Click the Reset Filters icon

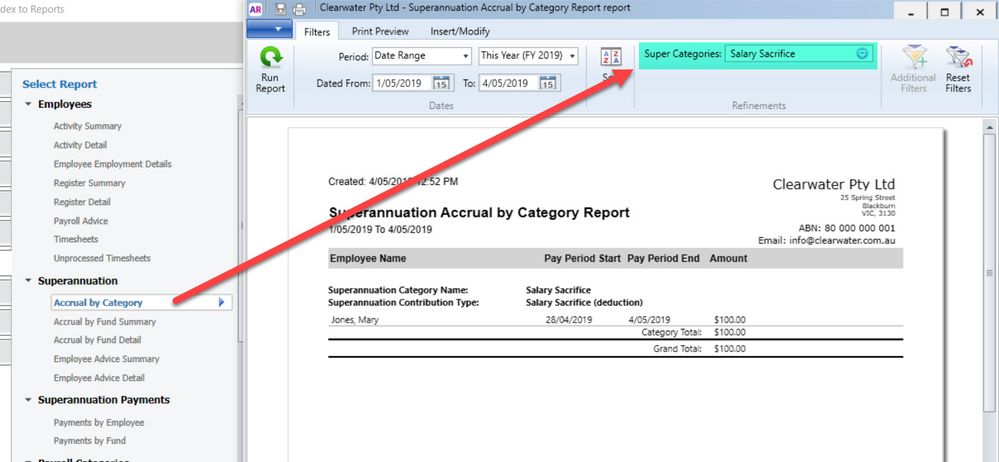958,58
